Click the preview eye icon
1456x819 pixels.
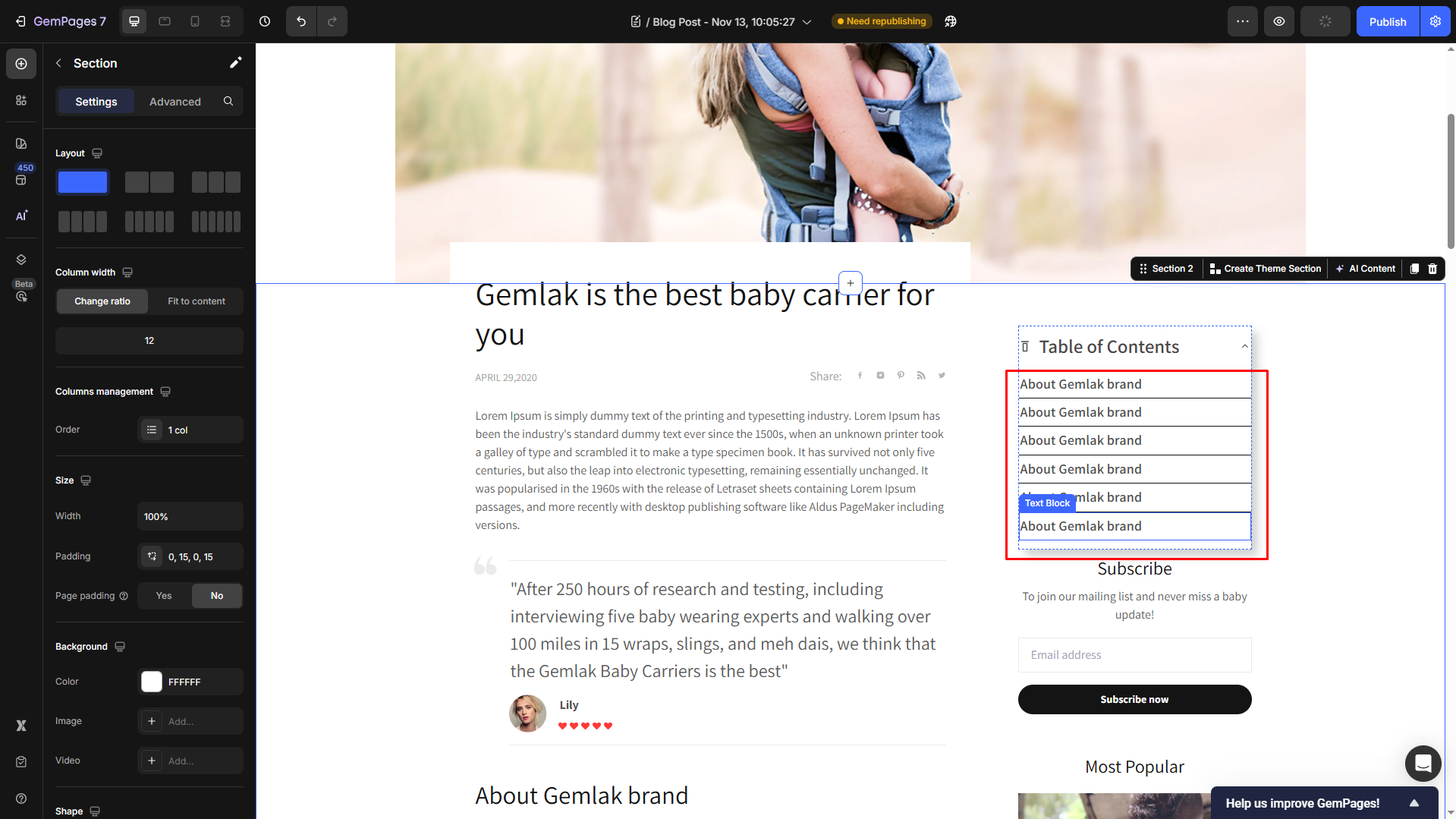tap(1279, 21)
